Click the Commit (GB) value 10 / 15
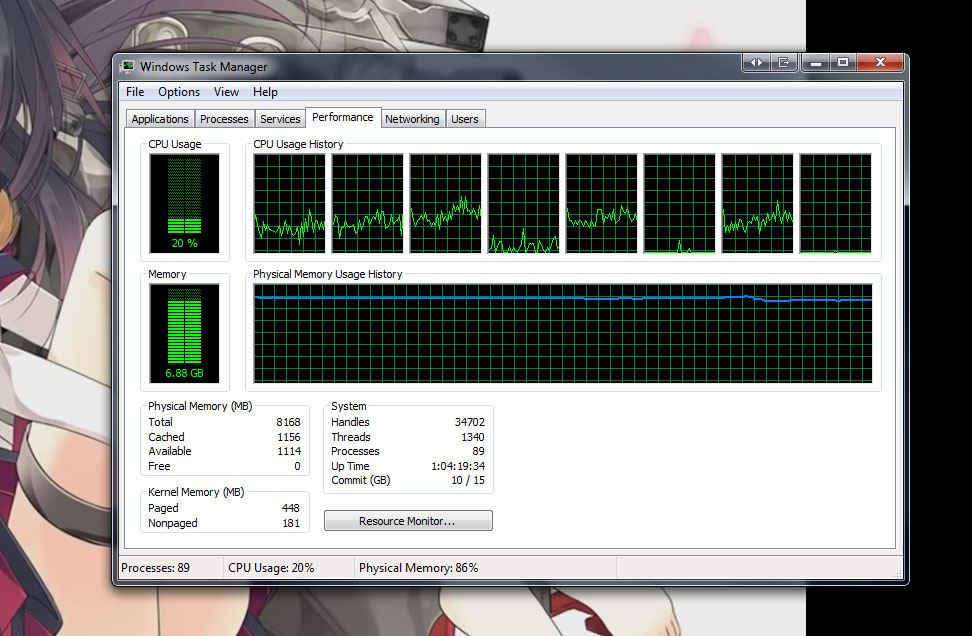Screen dimensions: 972x636 coord(468,480)
